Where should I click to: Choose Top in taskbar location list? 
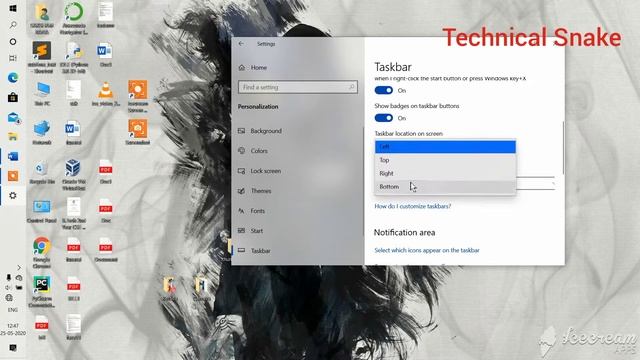click(x=445, y=160)
